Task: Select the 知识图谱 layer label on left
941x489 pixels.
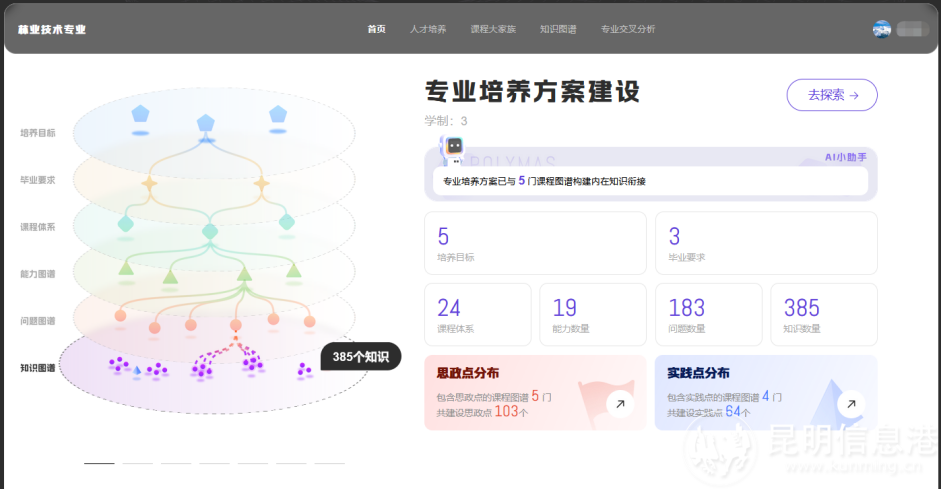Action: (x=38, y=367)
